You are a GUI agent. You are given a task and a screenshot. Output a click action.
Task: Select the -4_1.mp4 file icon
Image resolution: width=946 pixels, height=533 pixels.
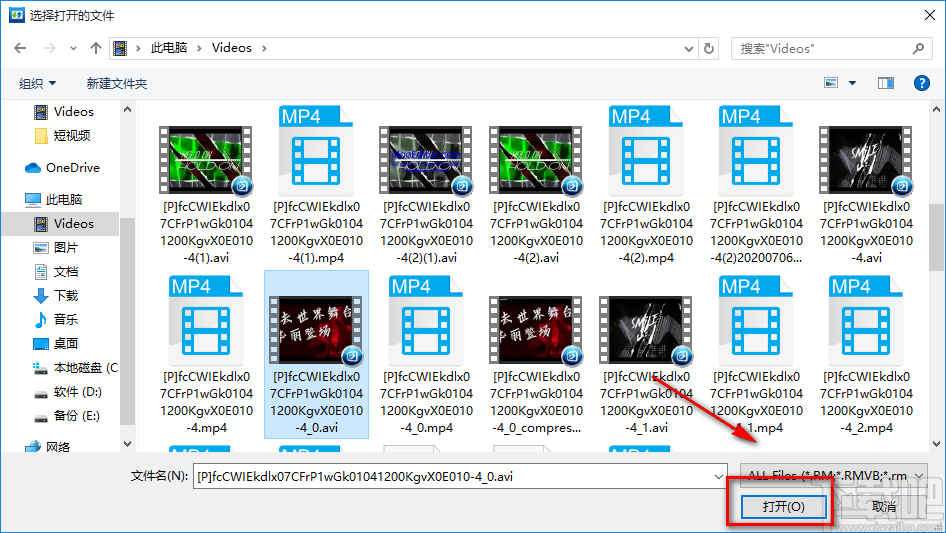(756, 320)
